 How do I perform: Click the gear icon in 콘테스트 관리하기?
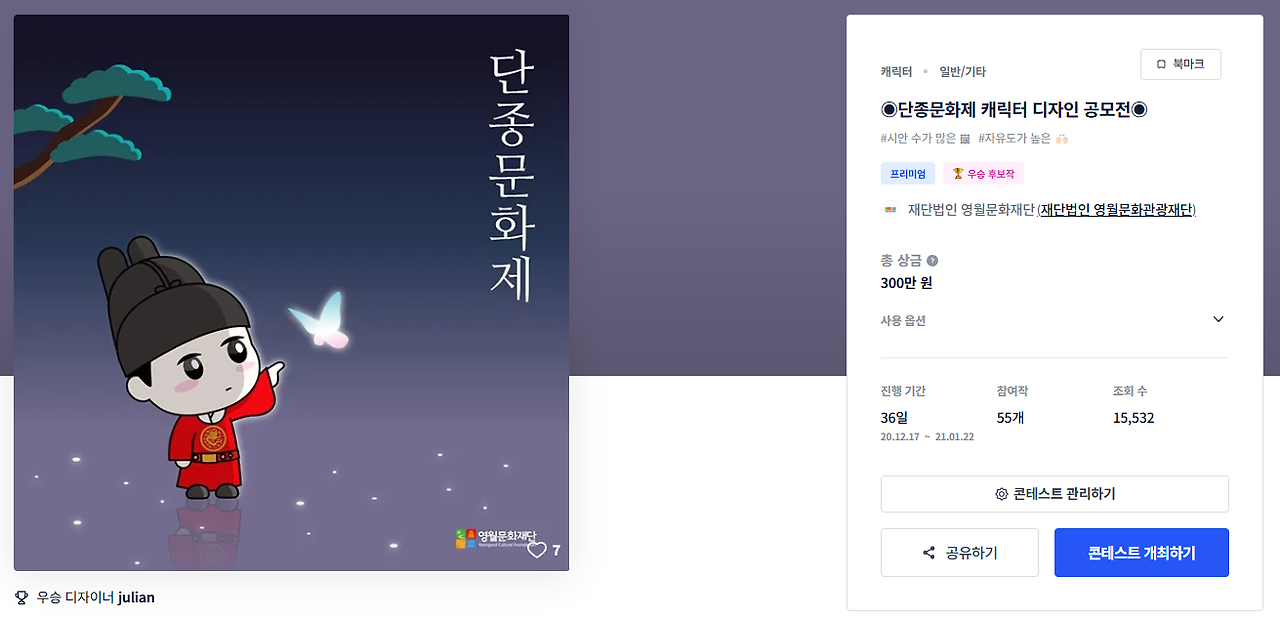[1001, 494]
